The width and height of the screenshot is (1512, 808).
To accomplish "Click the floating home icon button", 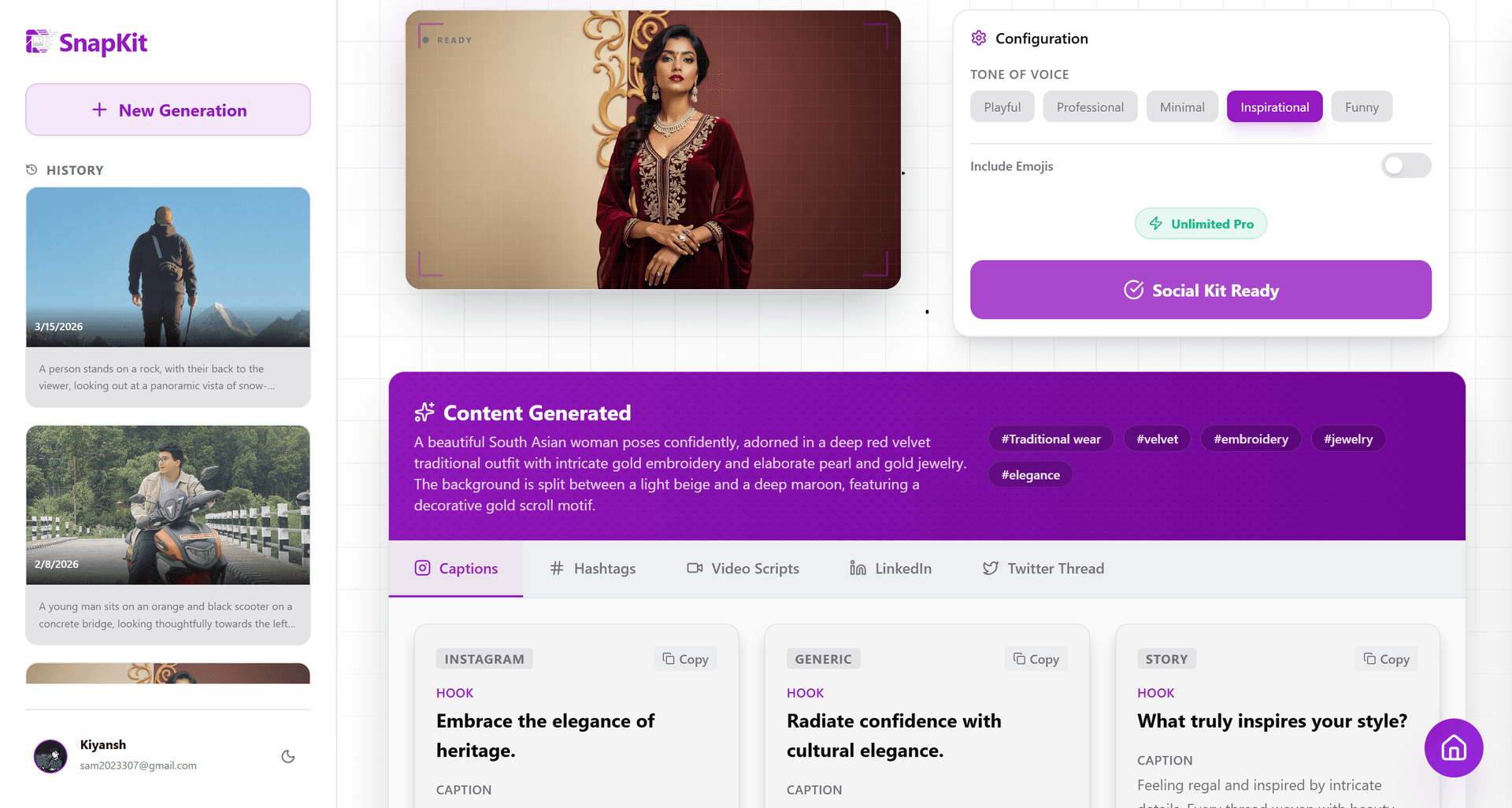I will tap(1453, 748).
